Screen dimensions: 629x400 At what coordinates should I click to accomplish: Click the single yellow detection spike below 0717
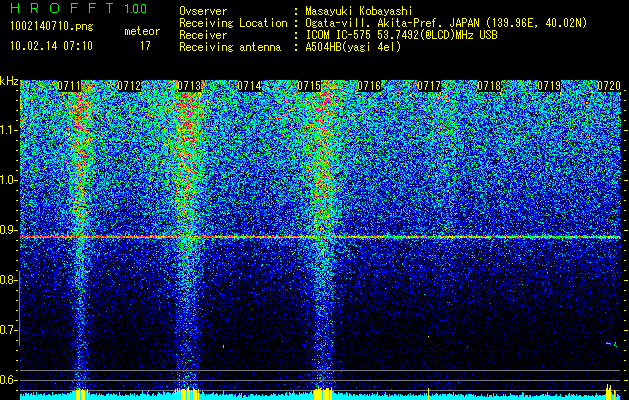pos(428,394)
